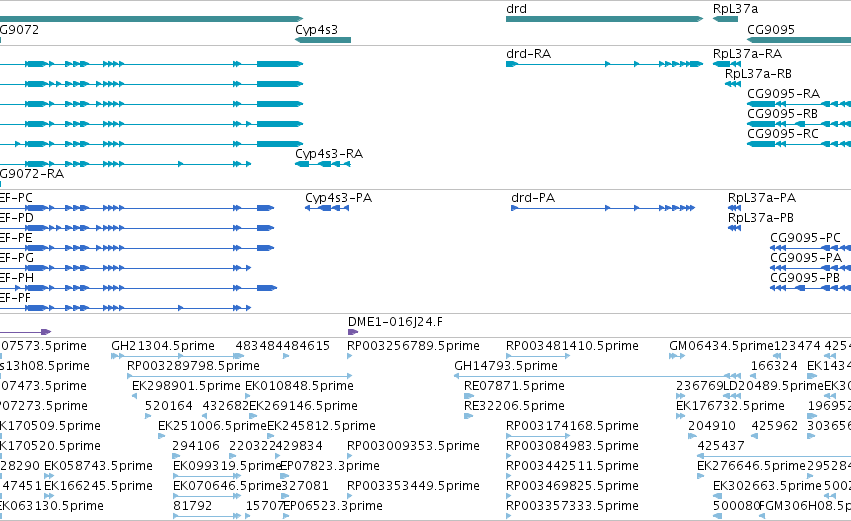The height and width of the screenshot is (521, 851).
Task: Select the CG9095 gene label
Action: tap(771, 29)
